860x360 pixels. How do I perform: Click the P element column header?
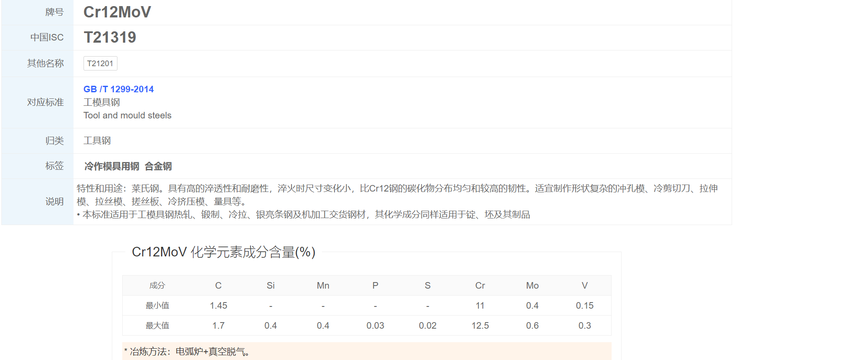pyautogui.click(x=375, y=285)
